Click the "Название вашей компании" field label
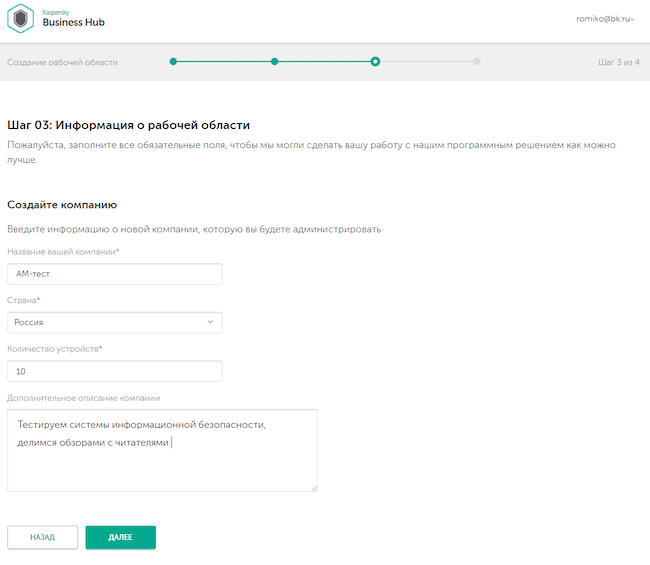 pyautogui.click(x=63, y=252)
